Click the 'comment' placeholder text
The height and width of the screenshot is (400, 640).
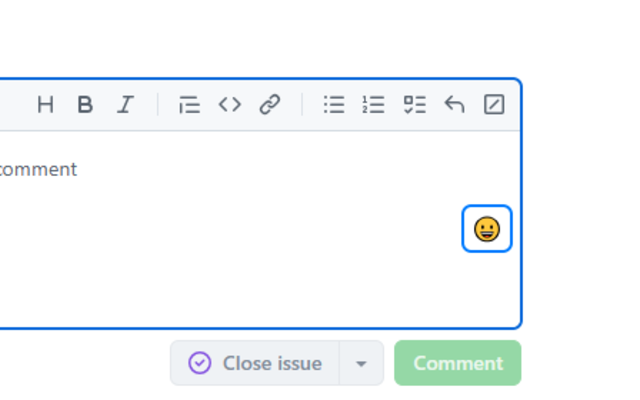pyautogui.click(x=38, y=169)
